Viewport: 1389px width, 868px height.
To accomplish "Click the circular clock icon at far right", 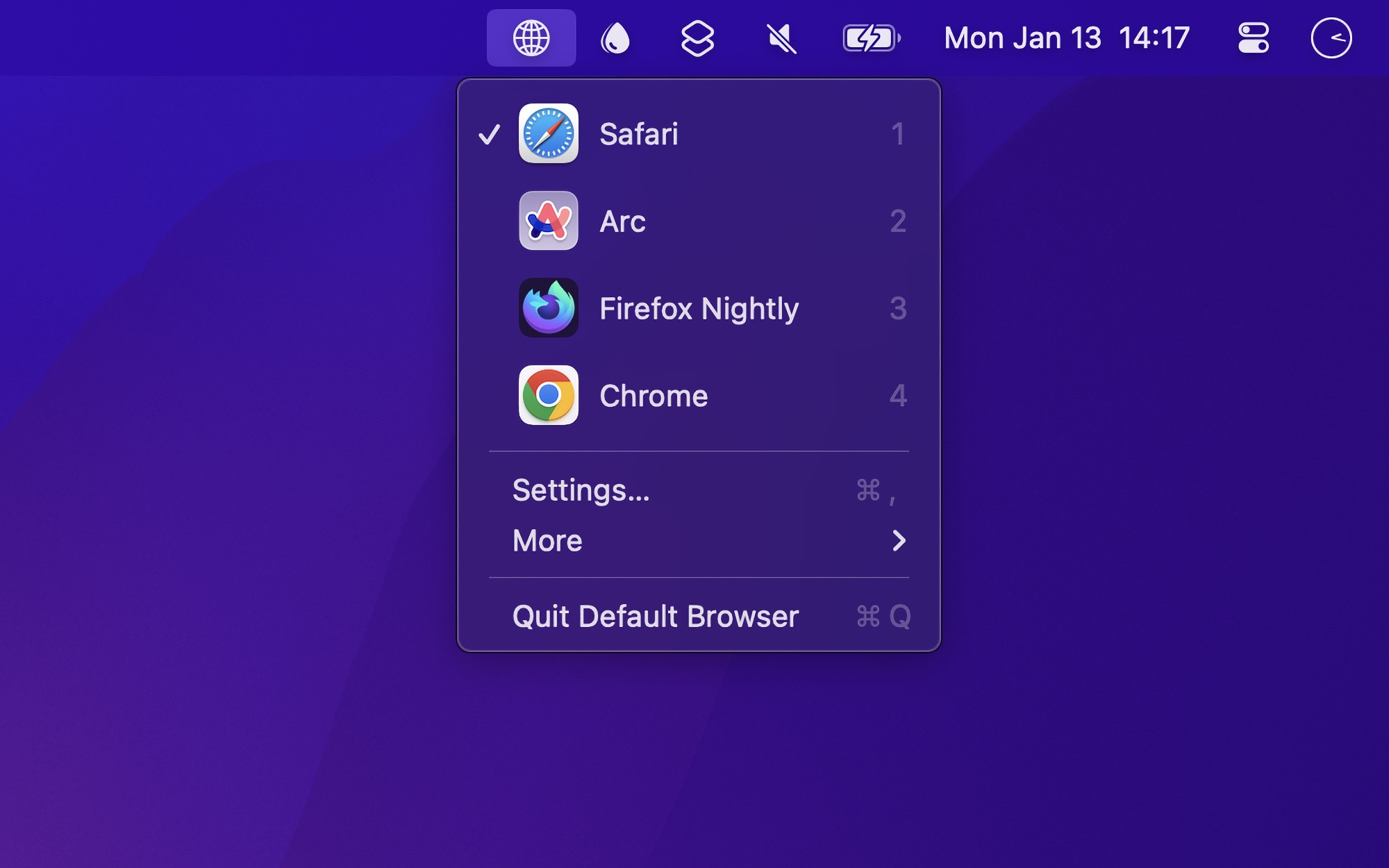I will [x=1331, y=38].
